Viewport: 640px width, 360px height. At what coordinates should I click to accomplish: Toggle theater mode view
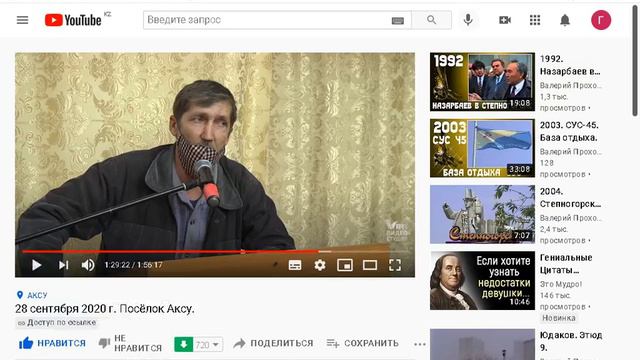pos(370,265)
